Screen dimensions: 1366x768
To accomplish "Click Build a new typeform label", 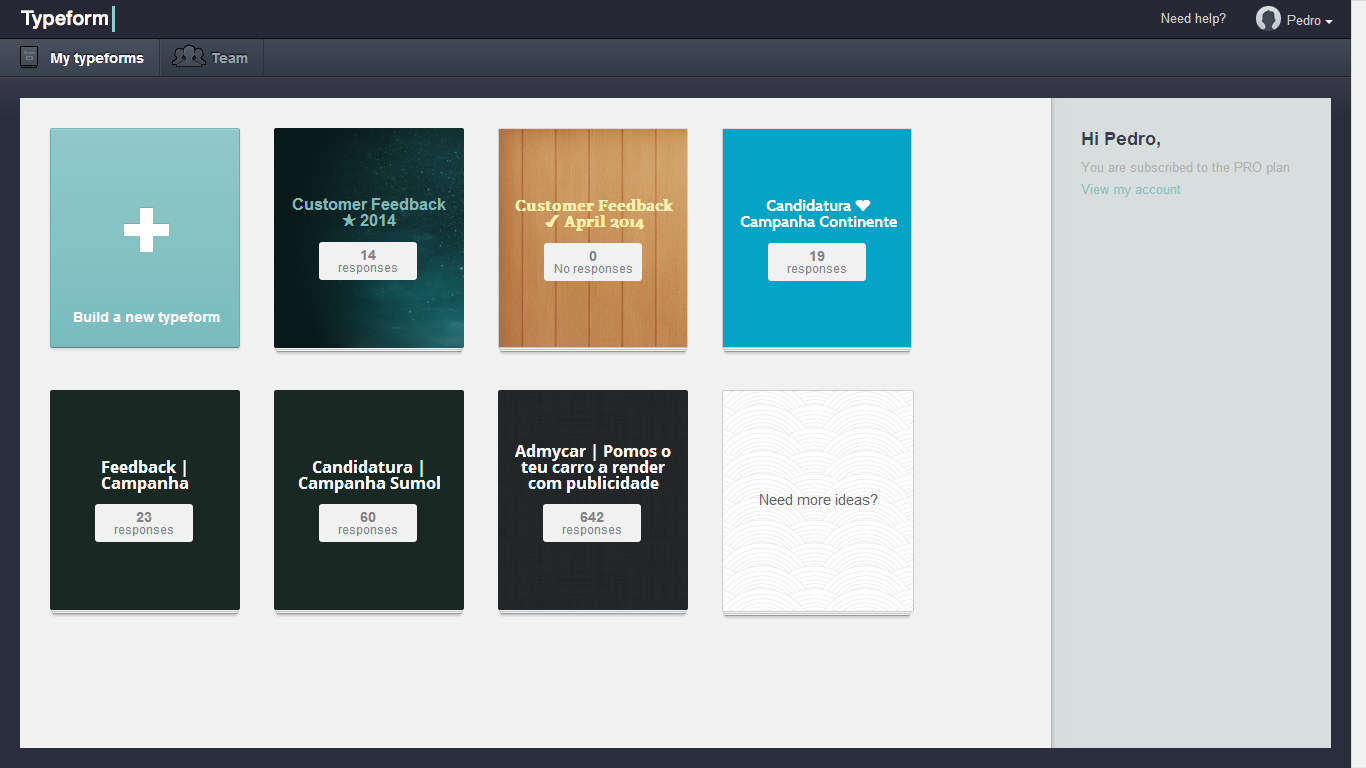I will 146,317.
